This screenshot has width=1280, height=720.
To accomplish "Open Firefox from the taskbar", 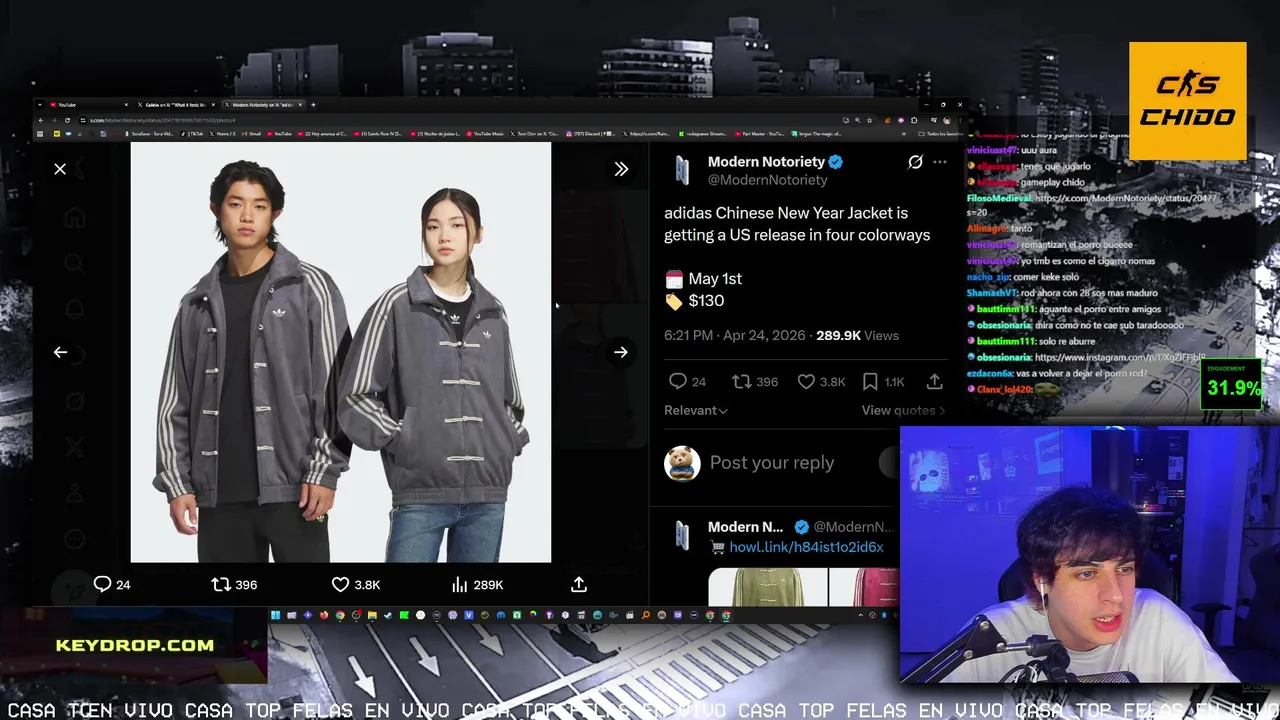I will [324, 615].
